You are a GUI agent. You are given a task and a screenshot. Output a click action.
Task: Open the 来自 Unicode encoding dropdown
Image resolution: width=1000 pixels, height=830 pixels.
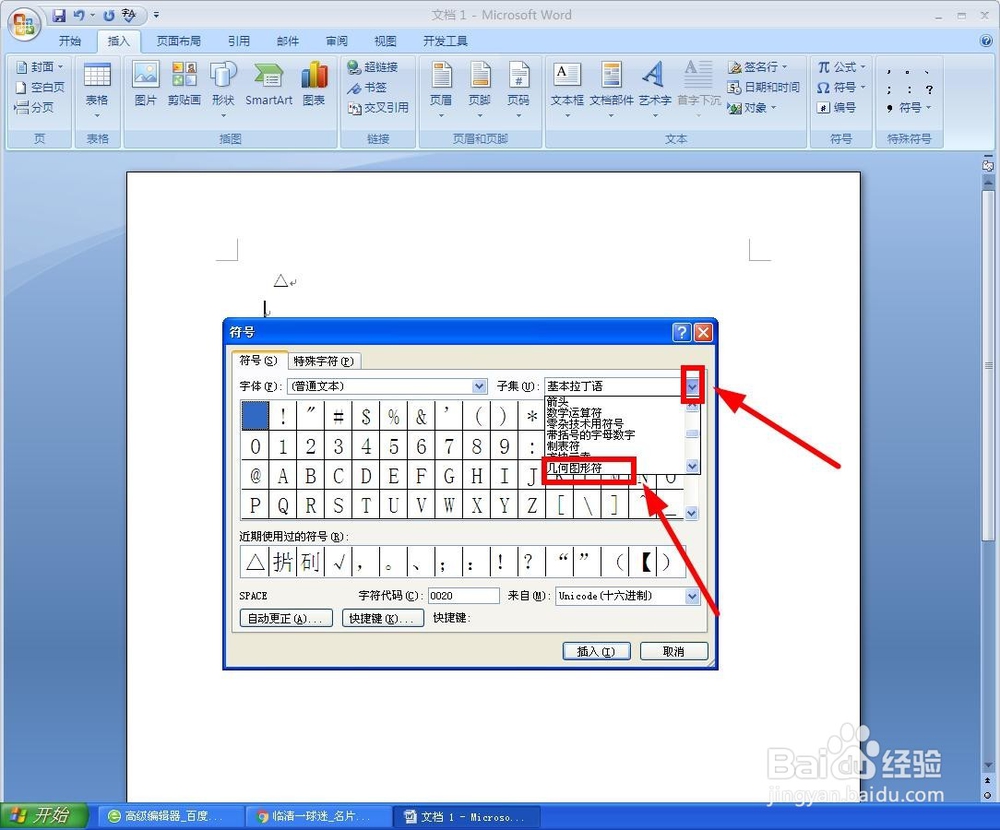click(692, 597)
